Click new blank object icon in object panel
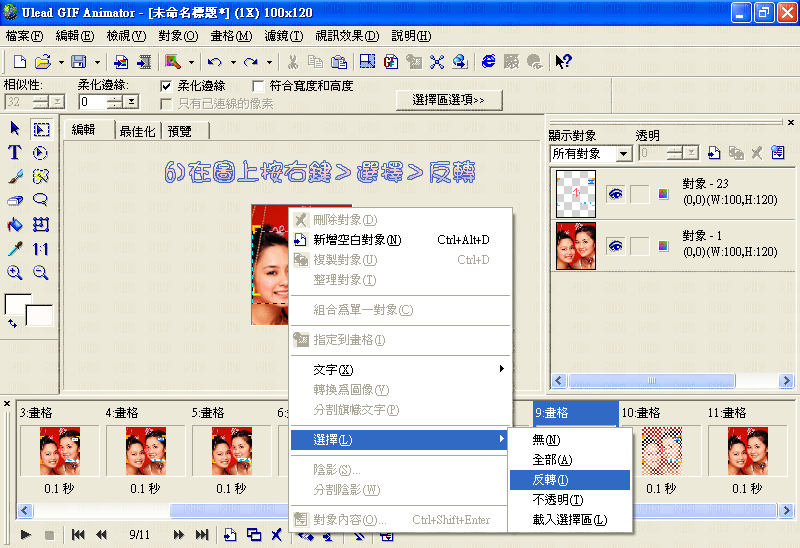 [x=714, y=153]
